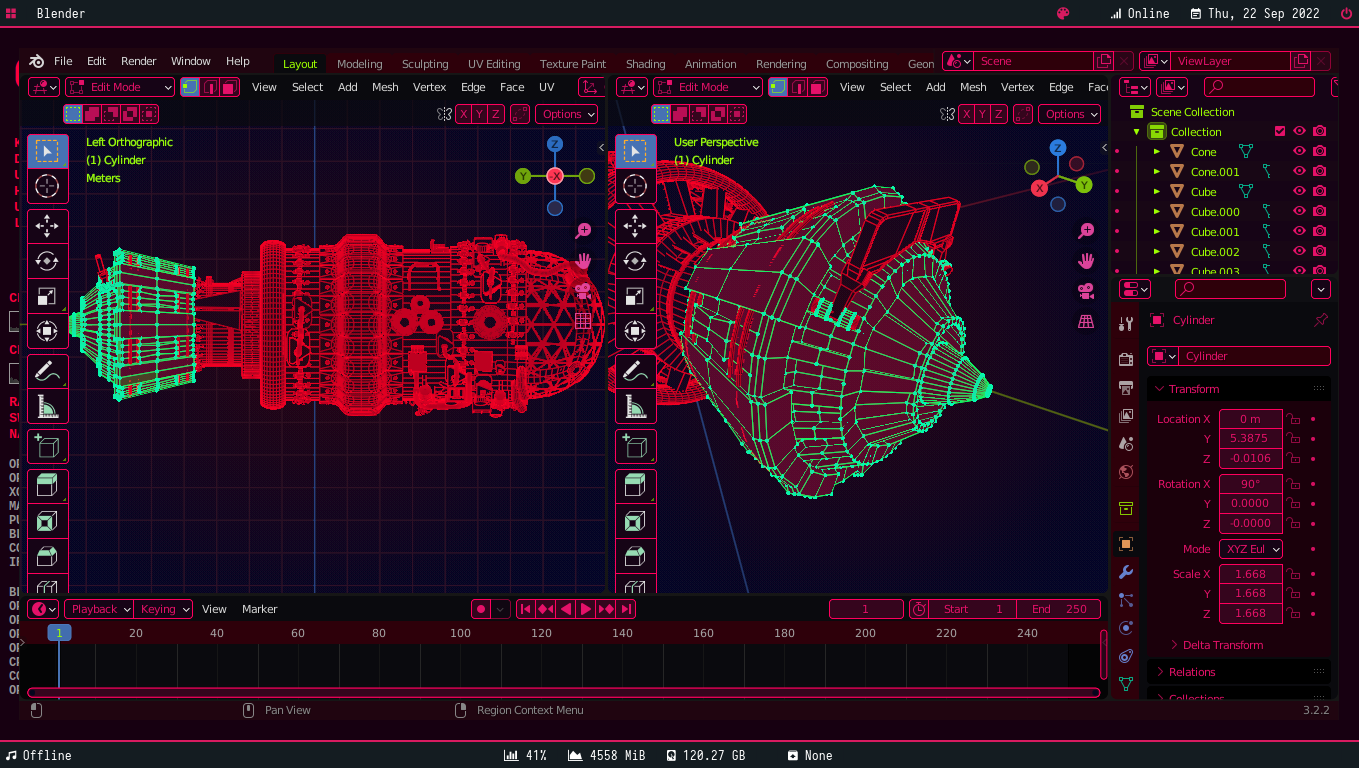Click the frame 1 playhead marker

click(x=59, y=633)
